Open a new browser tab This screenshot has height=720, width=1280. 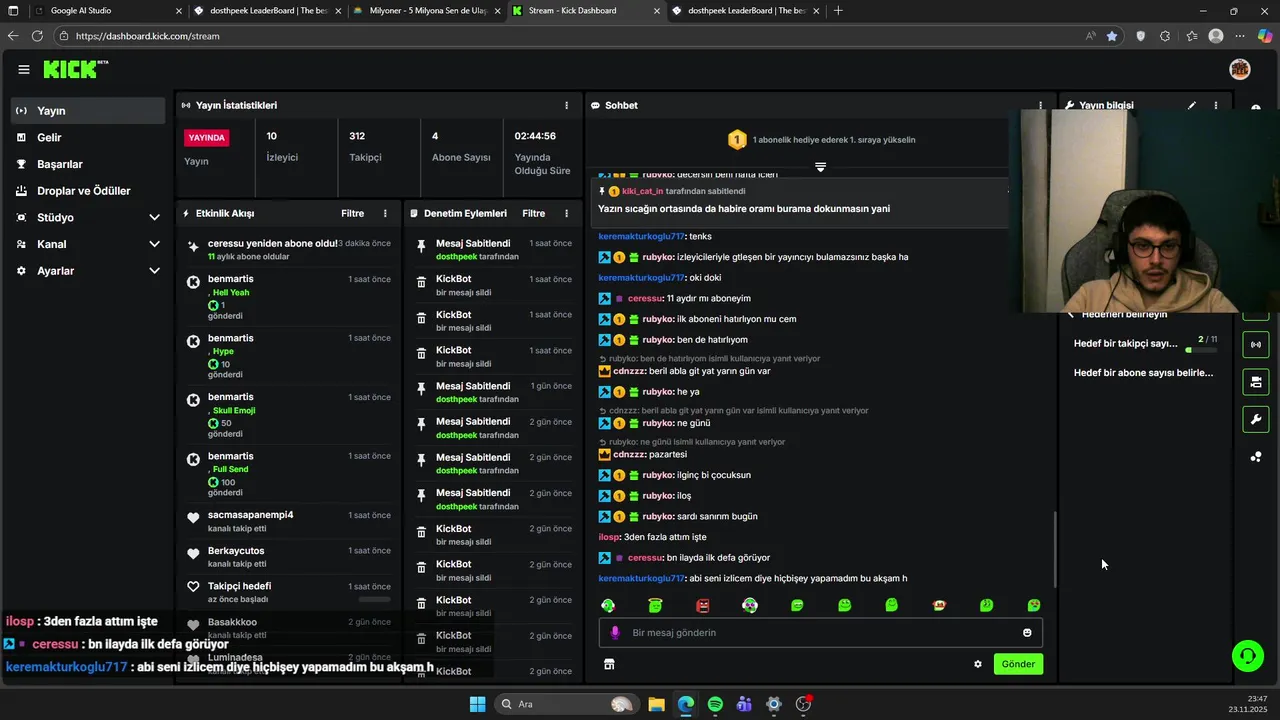838,11
